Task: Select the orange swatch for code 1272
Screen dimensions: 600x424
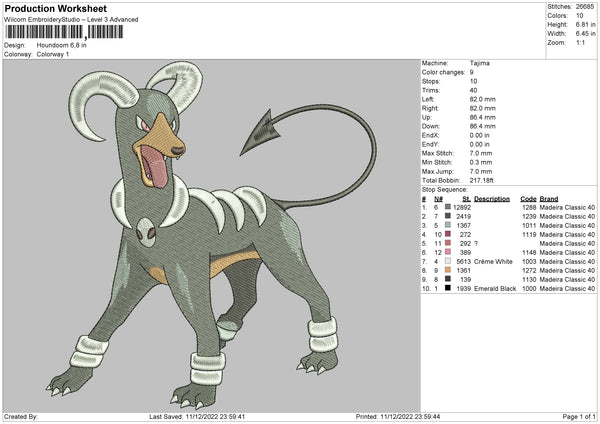Action: coord(447,270)
